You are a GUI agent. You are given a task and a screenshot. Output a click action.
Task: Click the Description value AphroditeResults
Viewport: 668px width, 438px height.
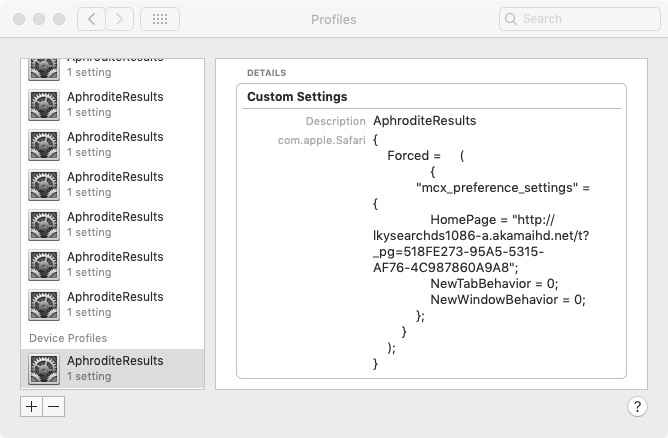pyautogui.click(x=424, y=121)
